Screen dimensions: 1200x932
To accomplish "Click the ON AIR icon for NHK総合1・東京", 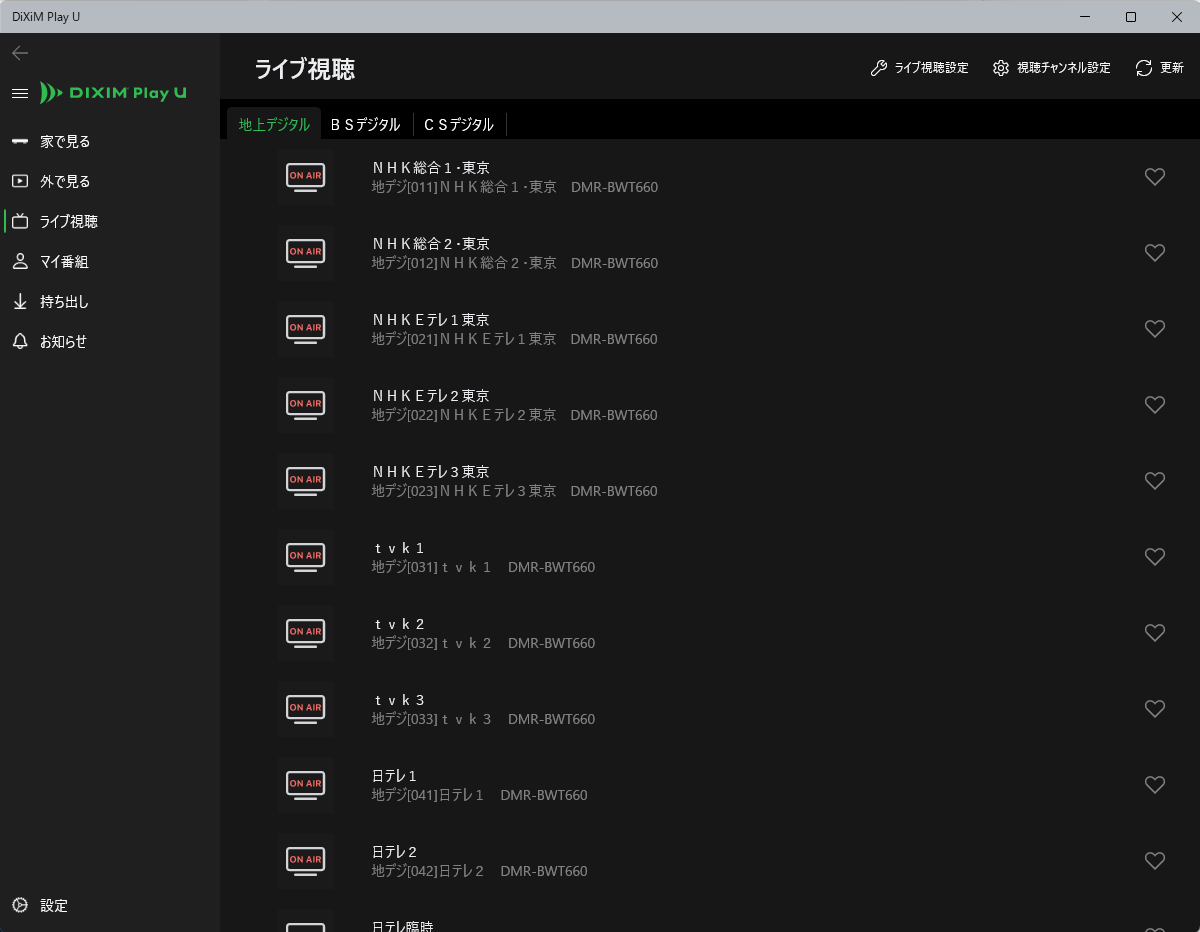I will pyautogui.click(x=305, y=177).
